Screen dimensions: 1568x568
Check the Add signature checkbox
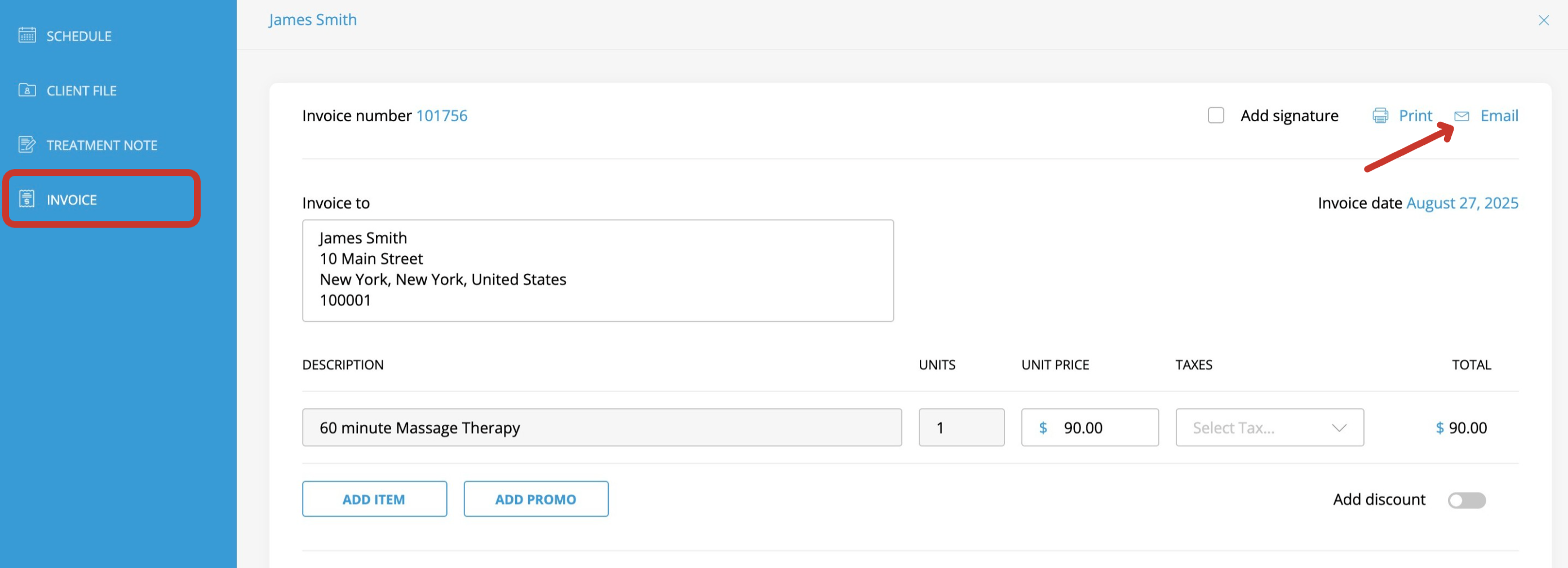1216,116
